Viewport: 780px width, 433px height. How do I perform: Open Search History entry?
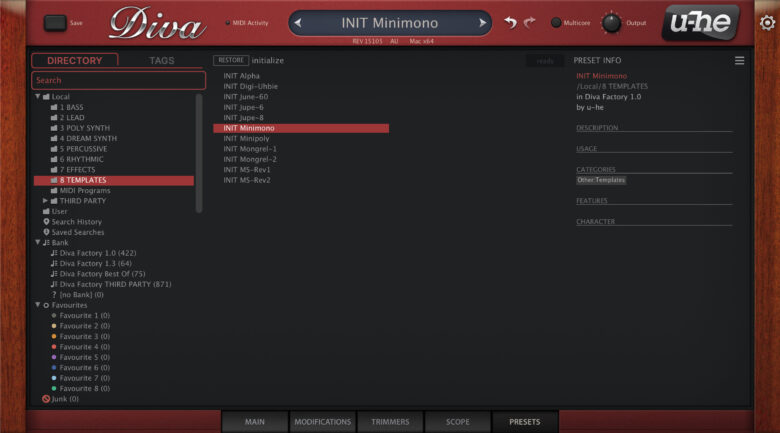(x=73, y=222)
